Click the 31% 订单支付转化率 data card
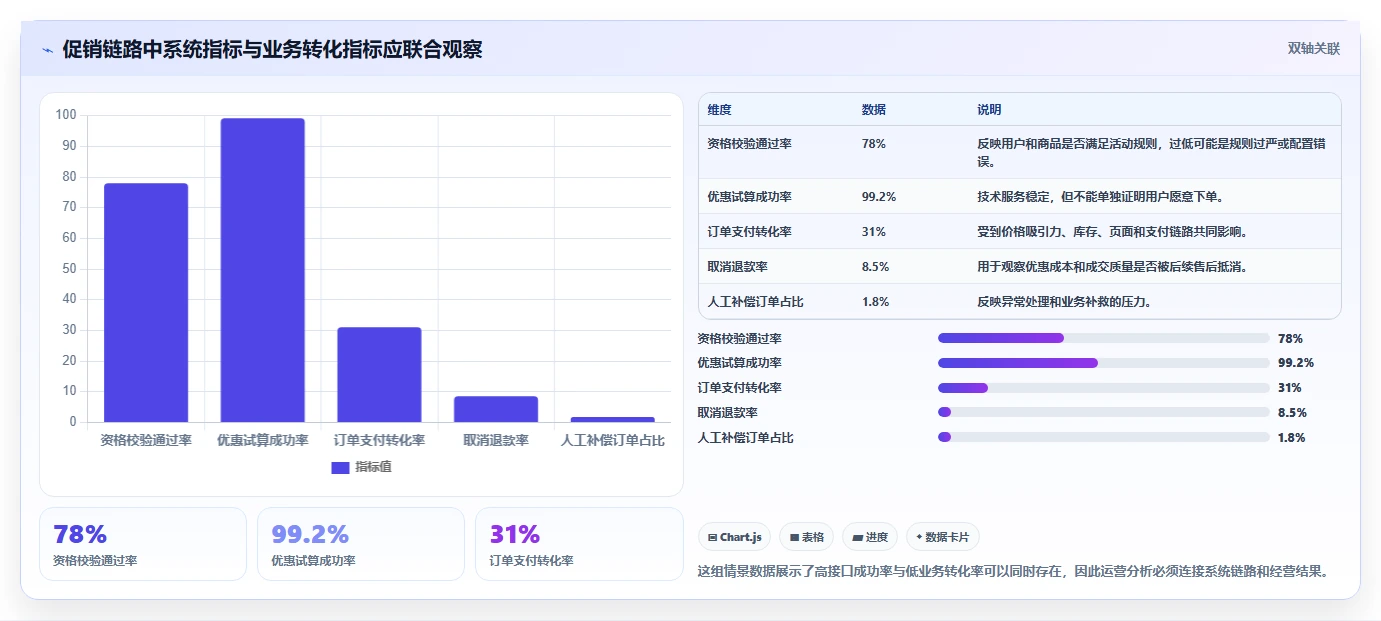Screen dimensions: 1381x621 [579, 544]
